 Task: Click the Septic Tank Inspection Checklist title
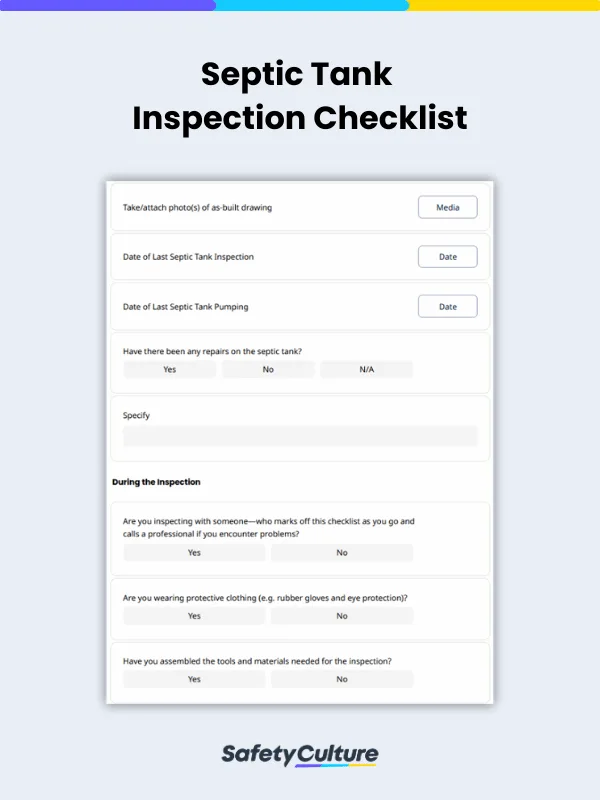300,96
